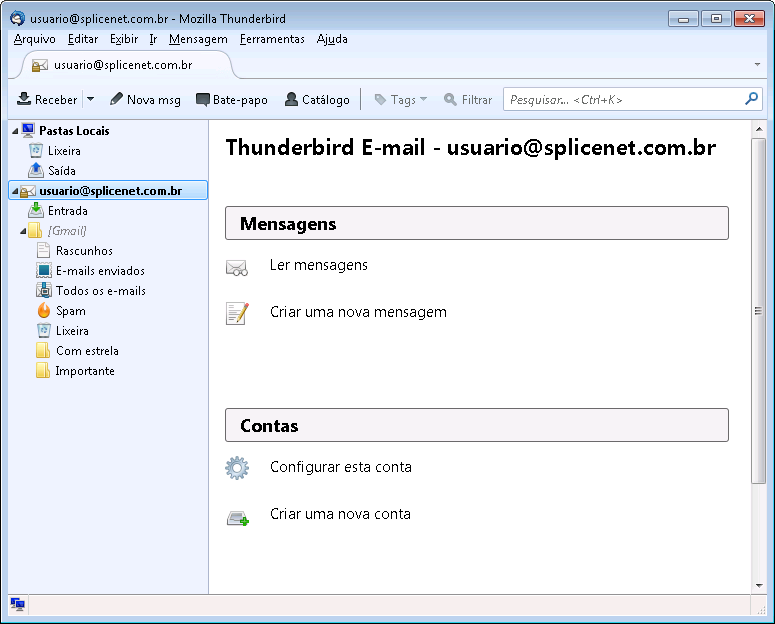The image size is (775, 624).
Task: Collapse the [Gmail] folder
Action: point(23,231)
